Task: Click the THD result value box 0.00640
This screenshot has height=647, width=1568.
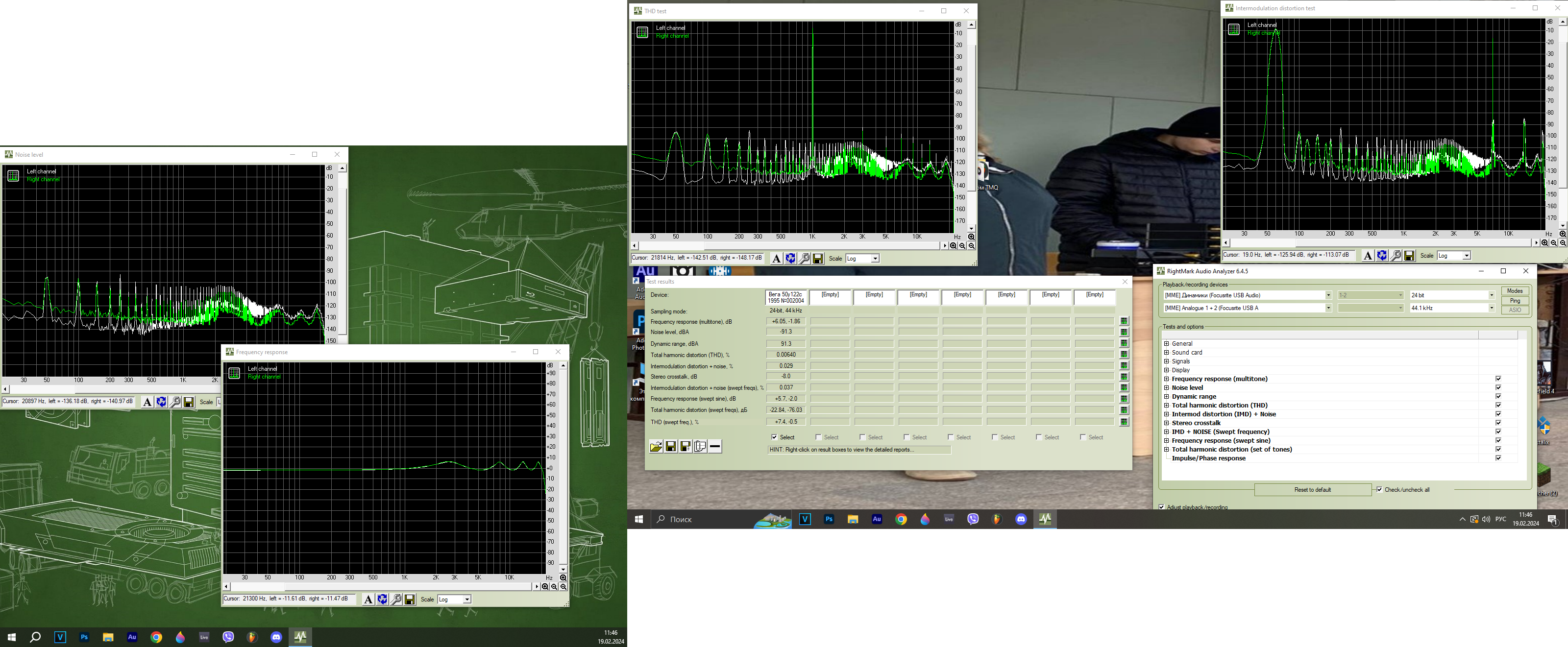Action: pos(786,355)
